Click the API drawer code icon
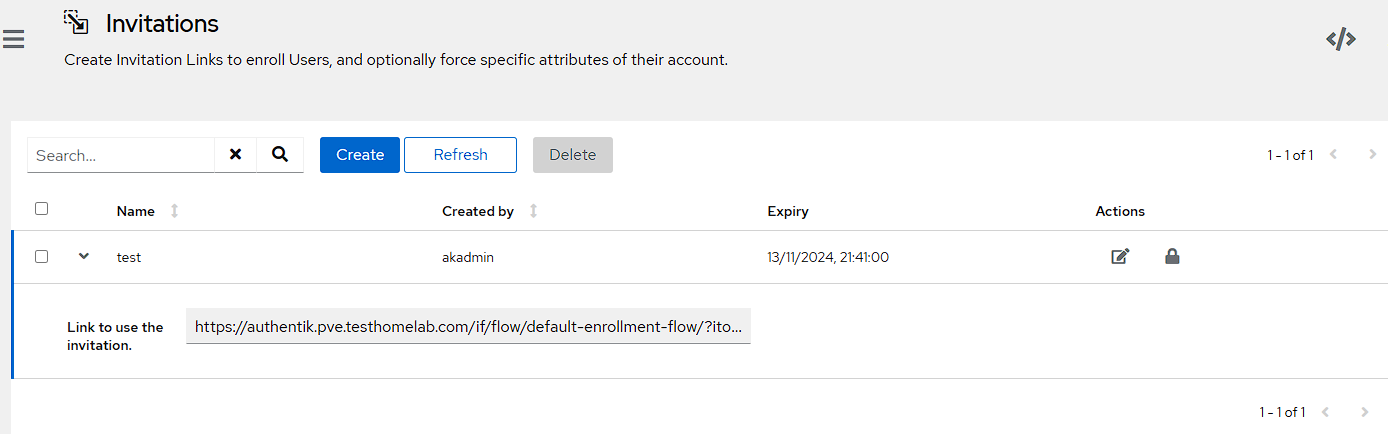This screenshot has width=1388, height=434. [x=1340, y=40]
